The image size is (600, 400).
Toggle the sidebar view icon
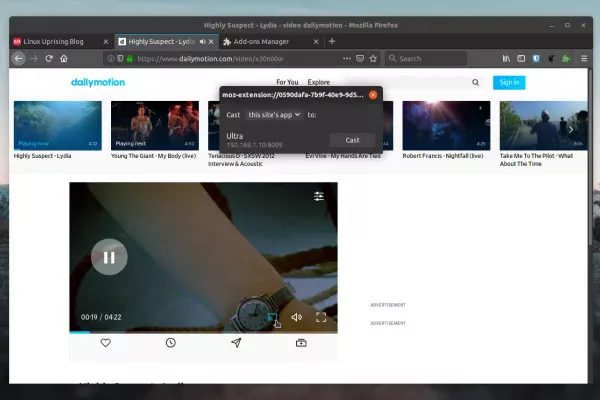[x=521, y=59]
